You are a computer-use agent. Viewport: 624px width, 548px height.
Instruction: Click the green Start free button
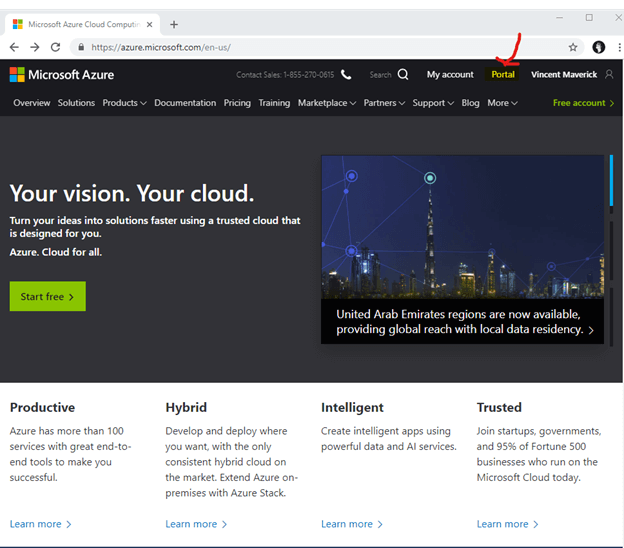click(x=48, y=296)
